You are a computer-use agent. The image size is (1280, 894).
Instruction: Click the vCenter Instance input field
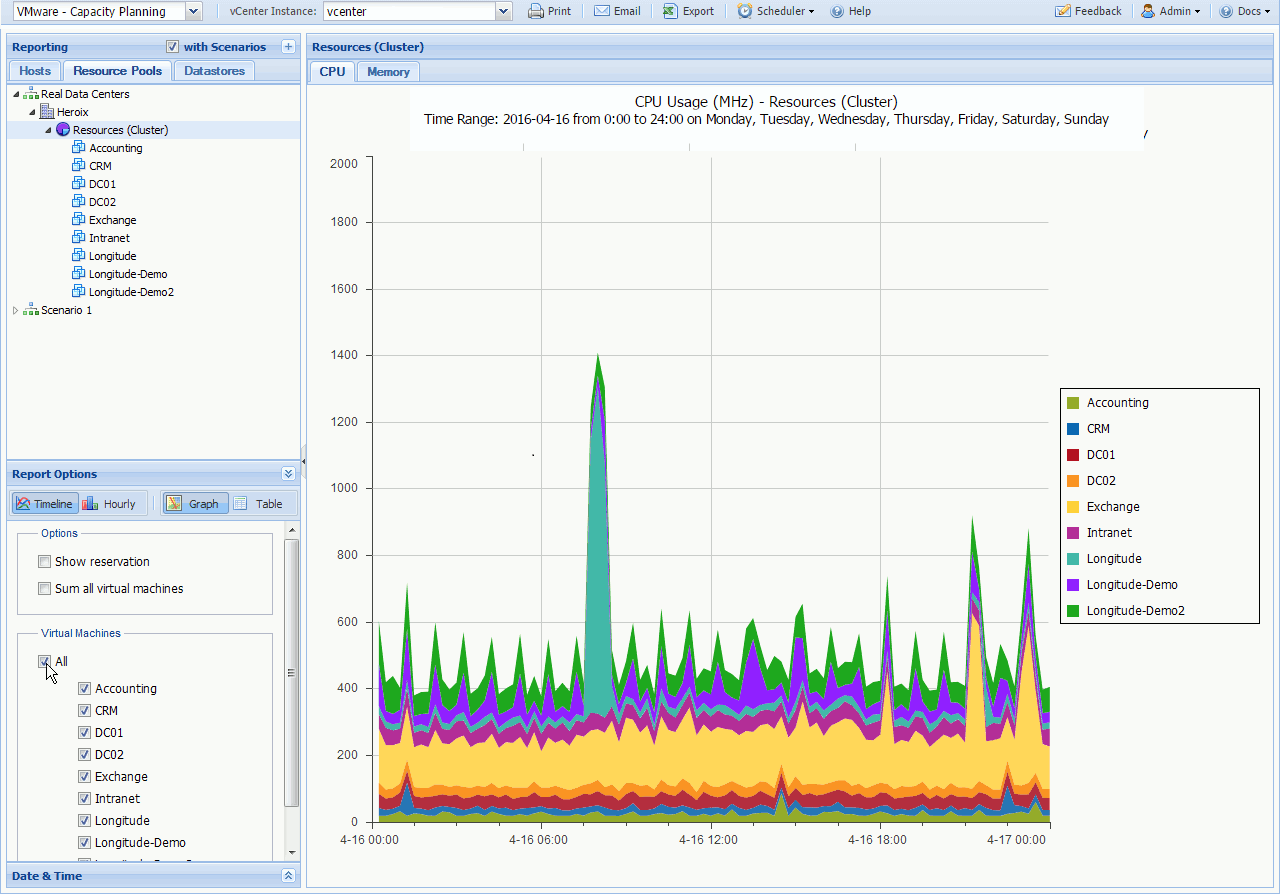[409, 11]
